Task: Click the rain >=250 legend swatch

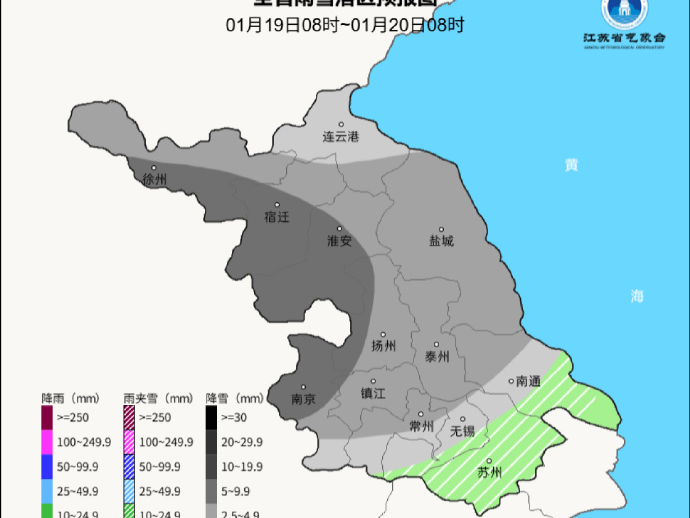Action: (47, 417)
